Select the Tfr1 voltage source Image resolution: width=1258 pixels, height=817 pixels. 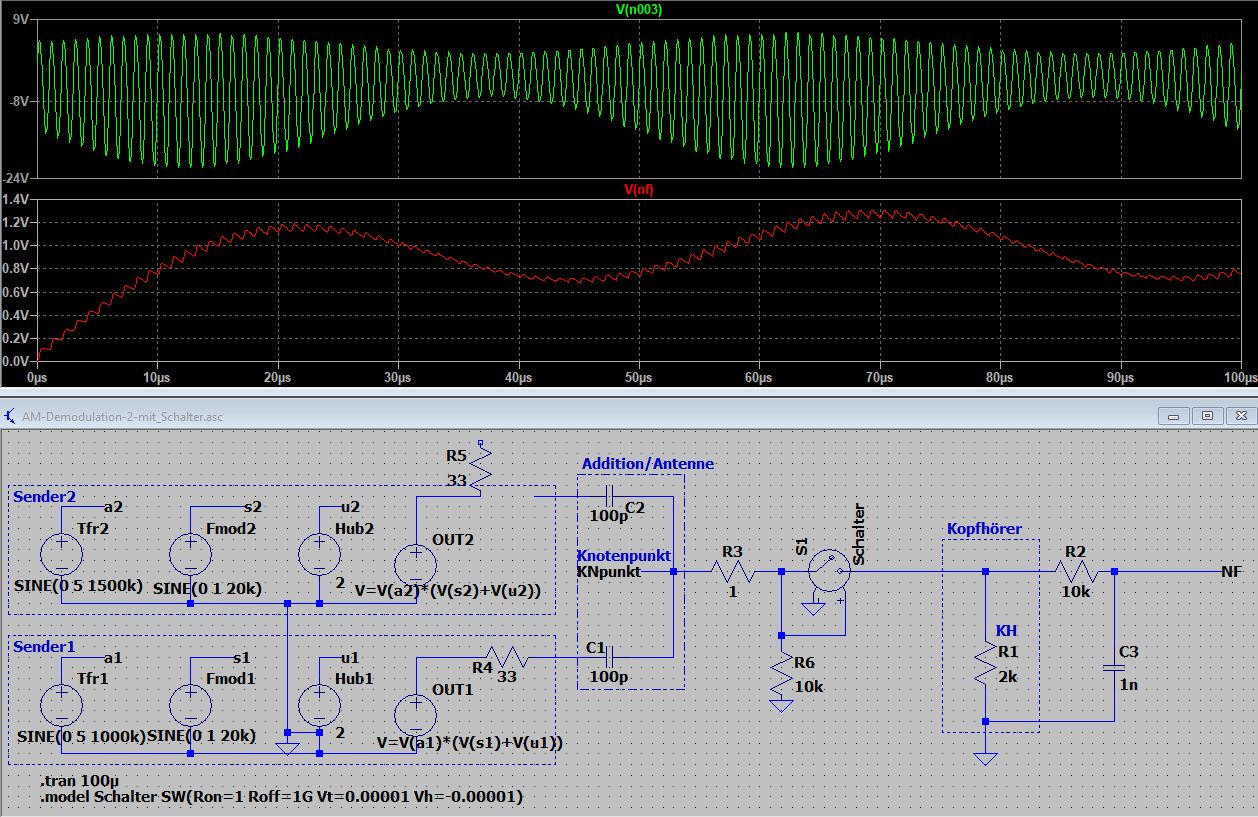tap(61, 705)
